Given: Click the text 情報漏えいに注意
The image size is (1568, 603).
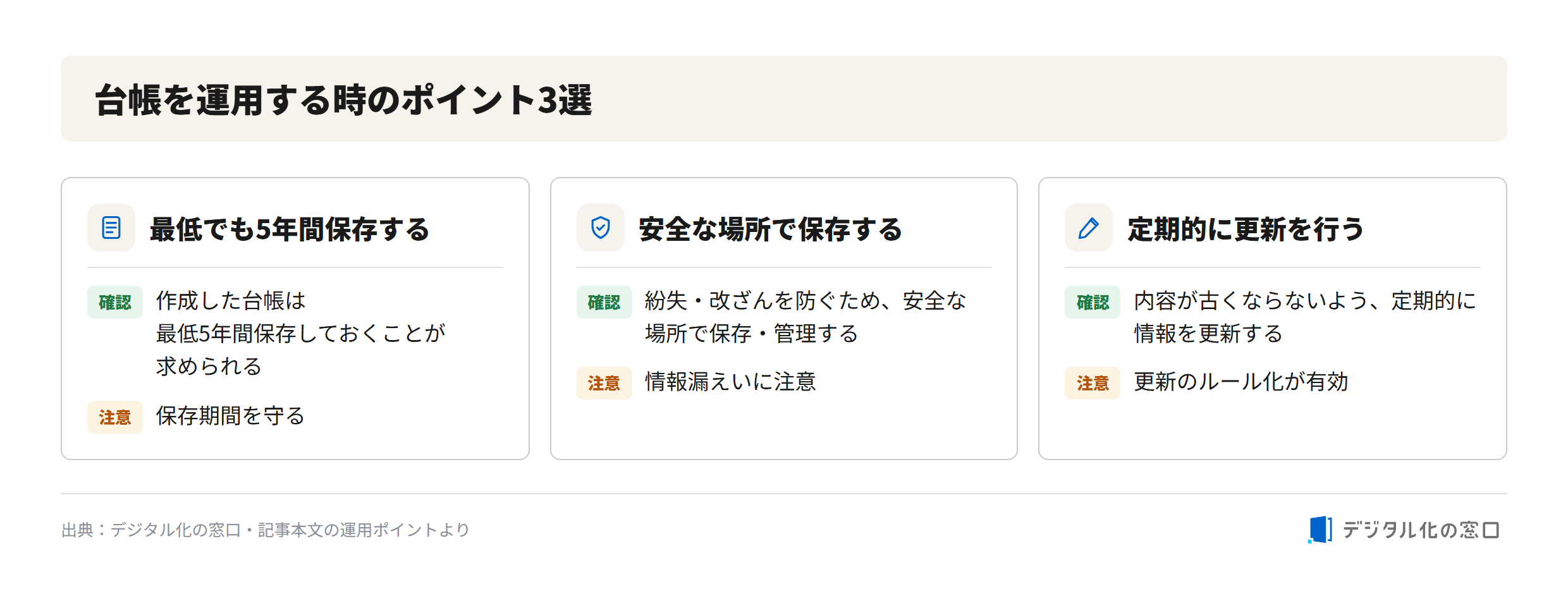Looking at the screenshot, I should [730, 382].
